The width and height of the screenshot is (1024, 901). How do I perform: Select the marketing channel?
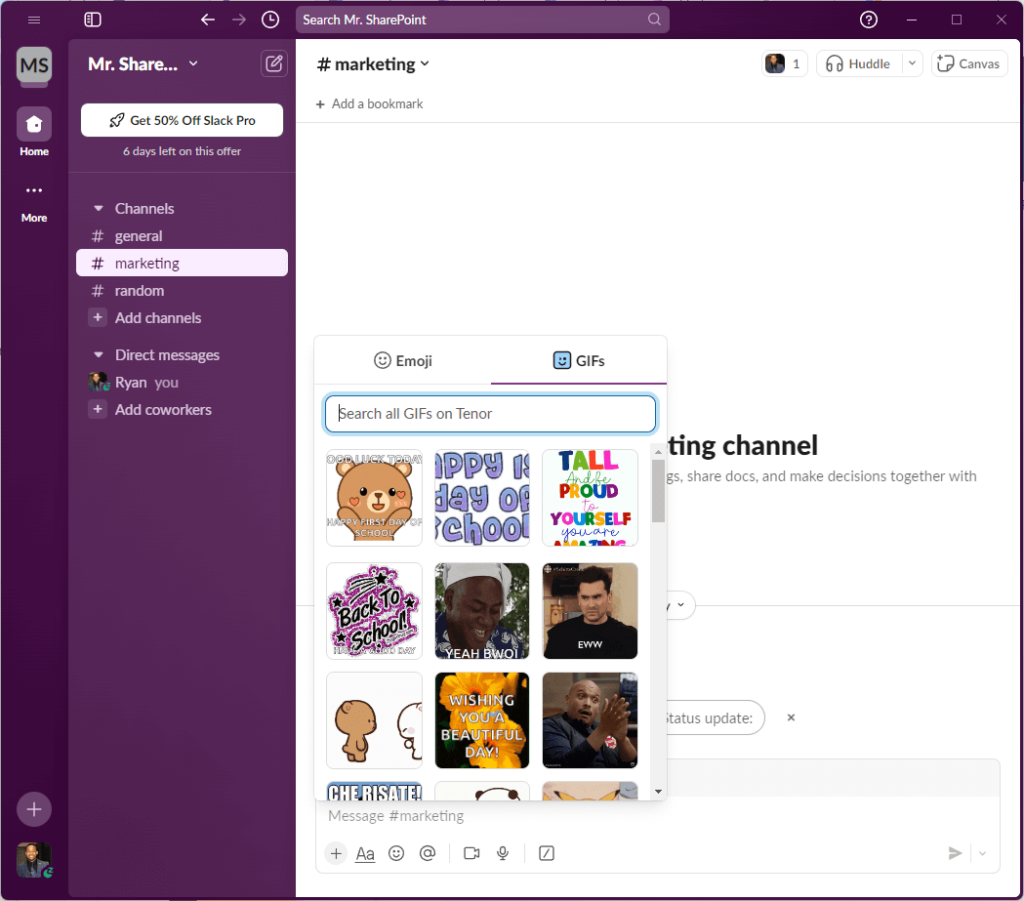(x=182, y=263)
